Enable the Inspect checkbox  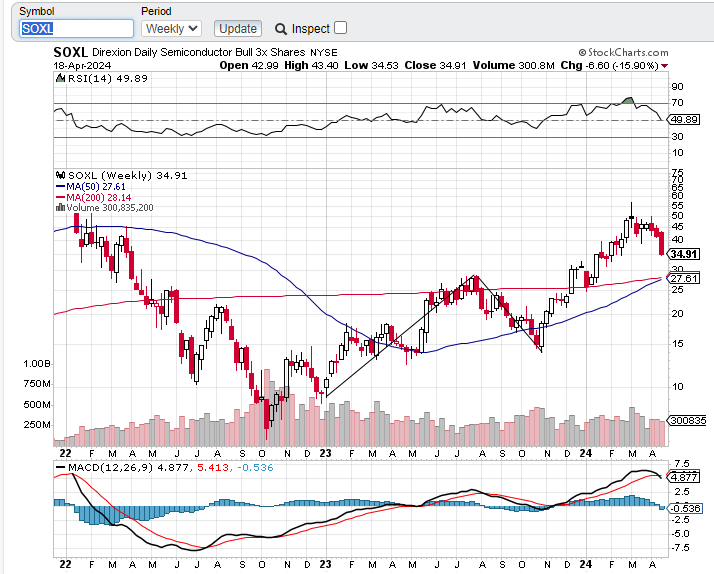(340, 28)
